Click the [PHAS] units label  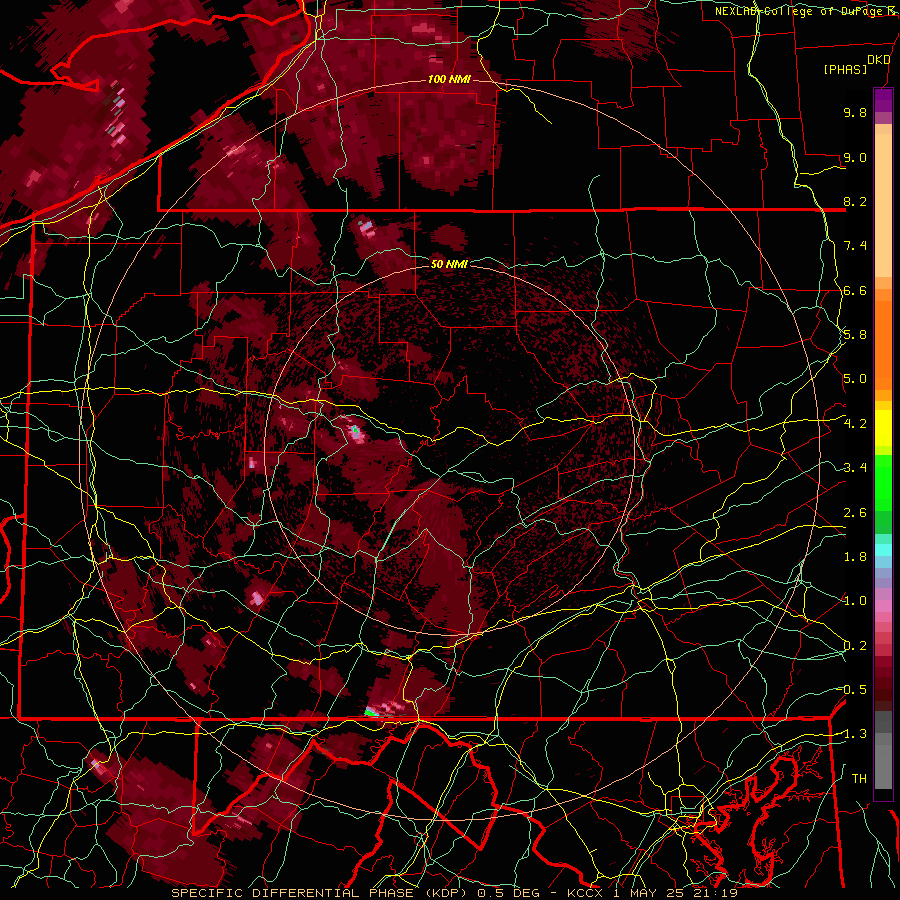point(845,69)
